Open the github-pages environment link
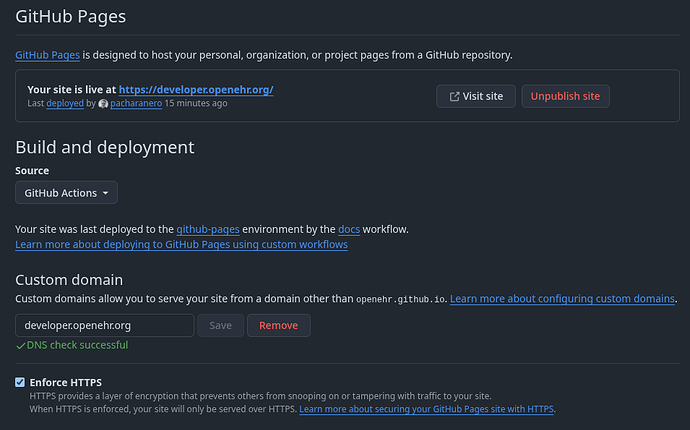690x430 pixels. pos(208,229)
